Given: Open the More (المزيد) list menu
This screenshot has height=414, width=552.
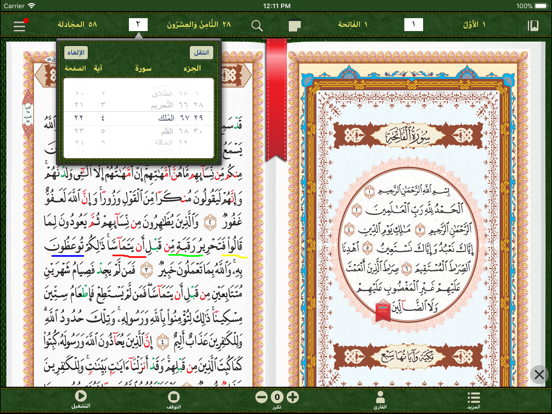Looking at the screenshot, I should [x=473, y=400].
